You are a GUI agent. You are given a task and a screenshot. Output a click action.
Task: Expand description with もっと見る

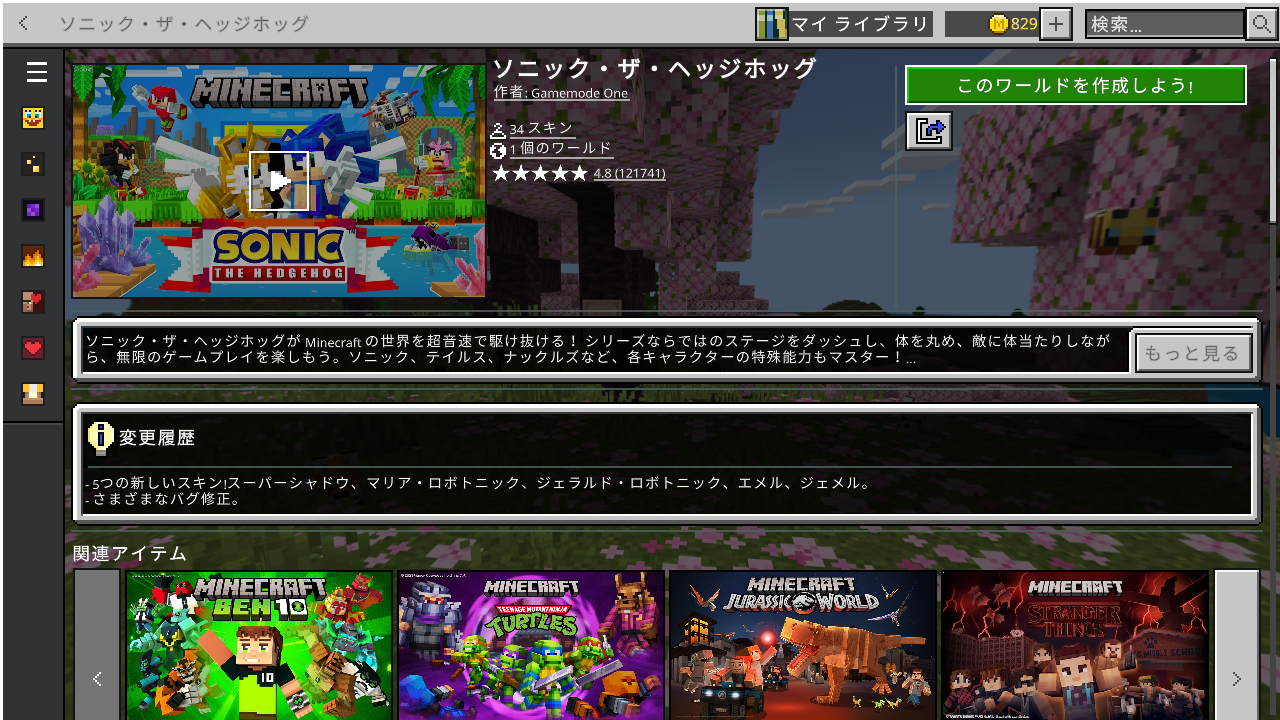coord(1193,352)
